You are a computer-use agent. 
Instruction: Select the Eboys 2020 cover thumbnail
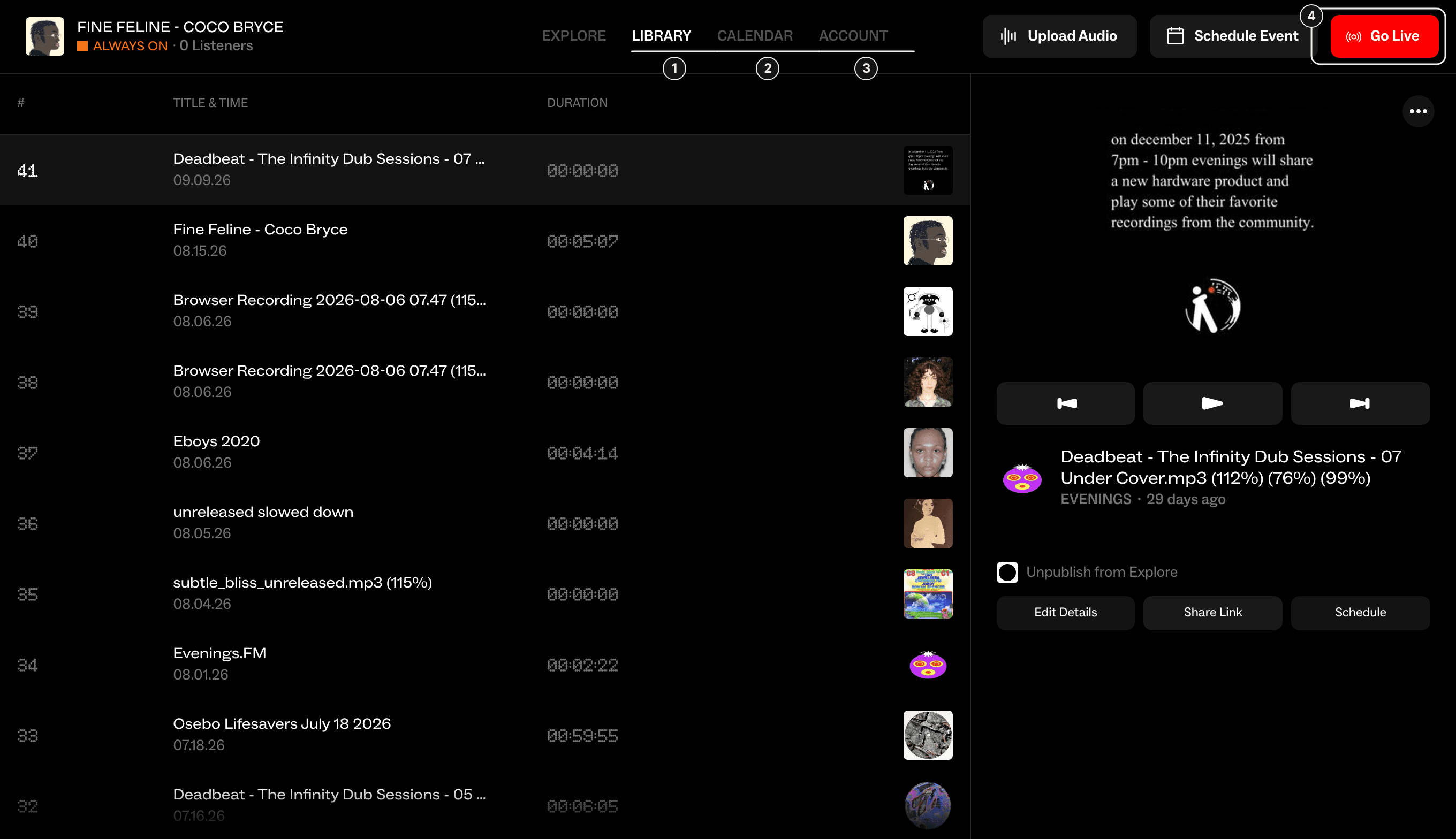928,453
